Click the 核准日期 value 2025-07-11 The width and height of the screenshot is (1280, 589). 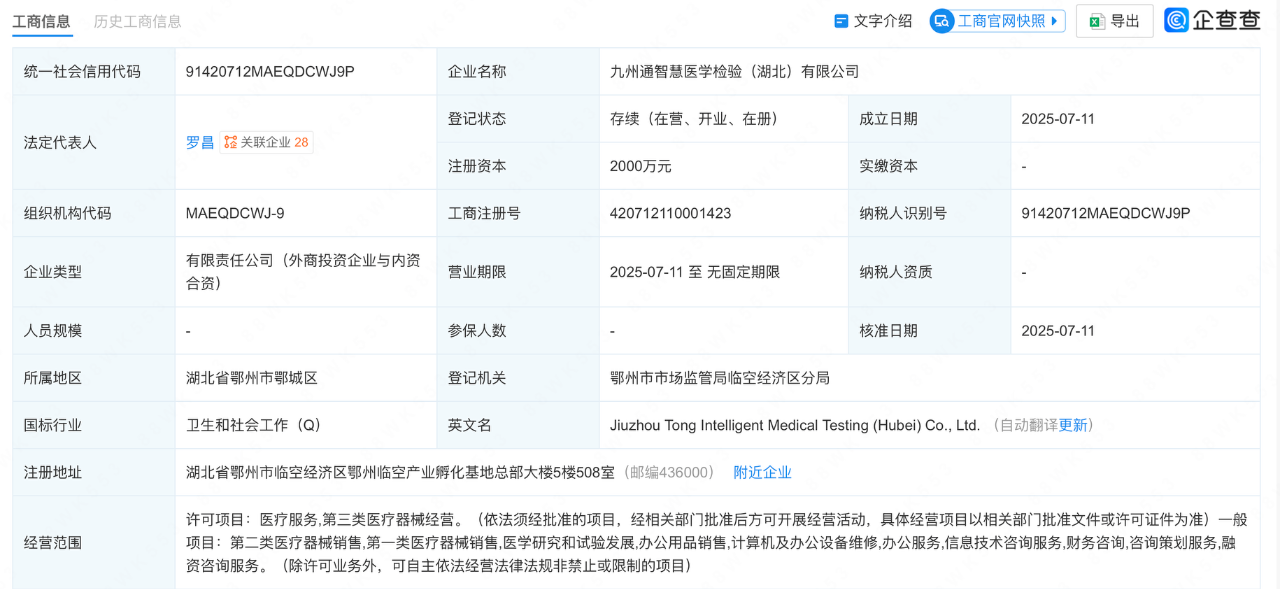tap(1058, 330)
